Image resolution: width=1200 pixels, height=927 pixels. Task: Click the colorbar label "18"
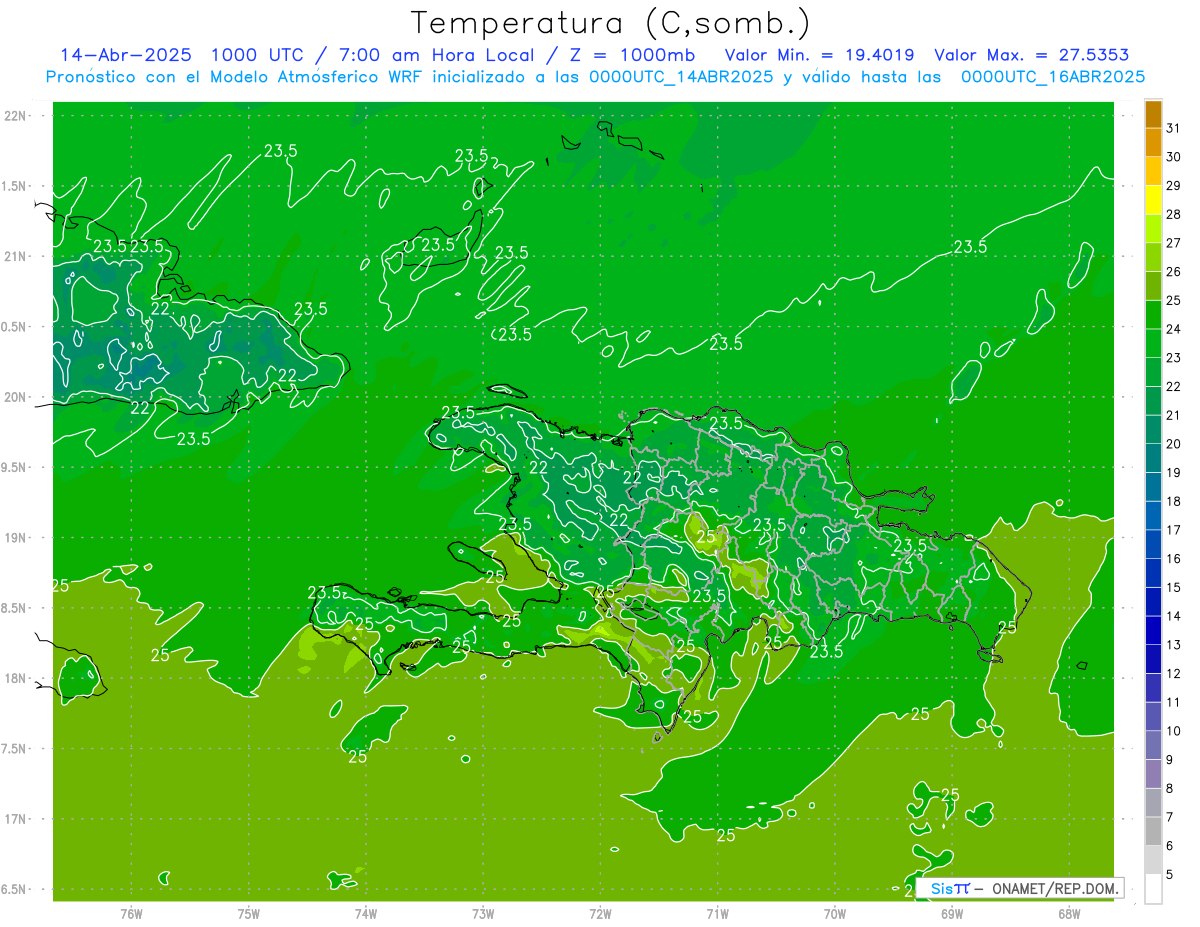(1174, 501)
